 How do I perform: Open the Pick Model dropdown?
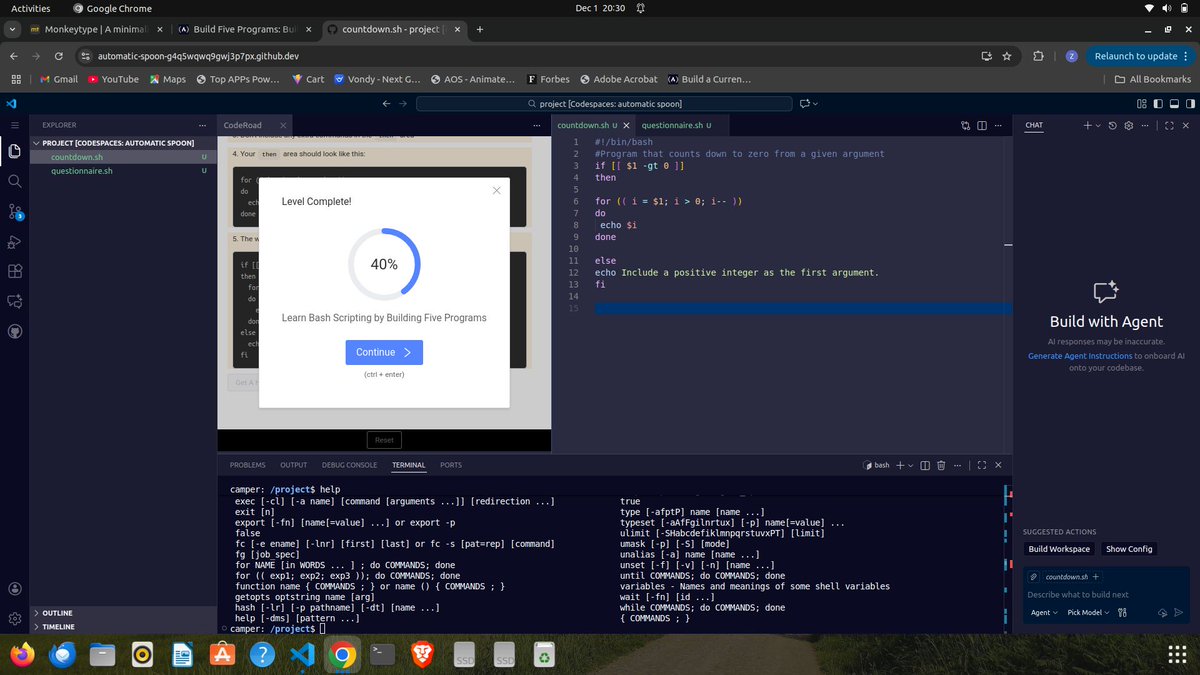(x=1088, y=612)
